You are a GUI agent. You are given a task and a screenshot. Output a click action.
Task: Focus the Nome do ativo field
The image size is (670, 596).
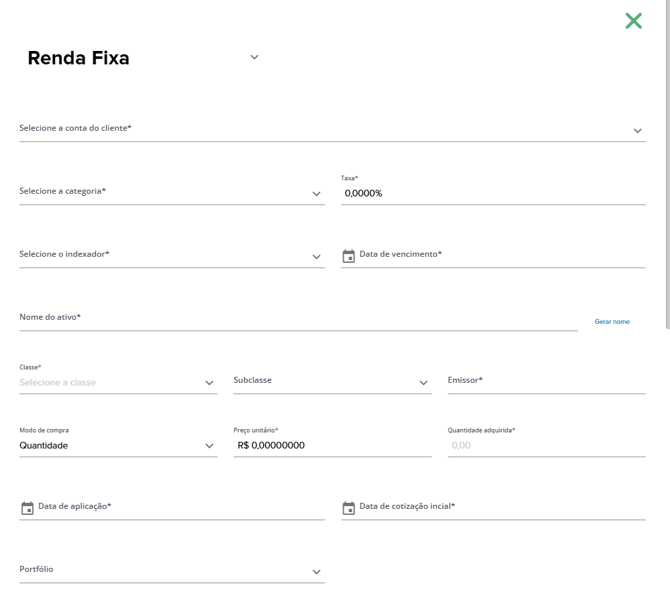(x=298, y=318)
